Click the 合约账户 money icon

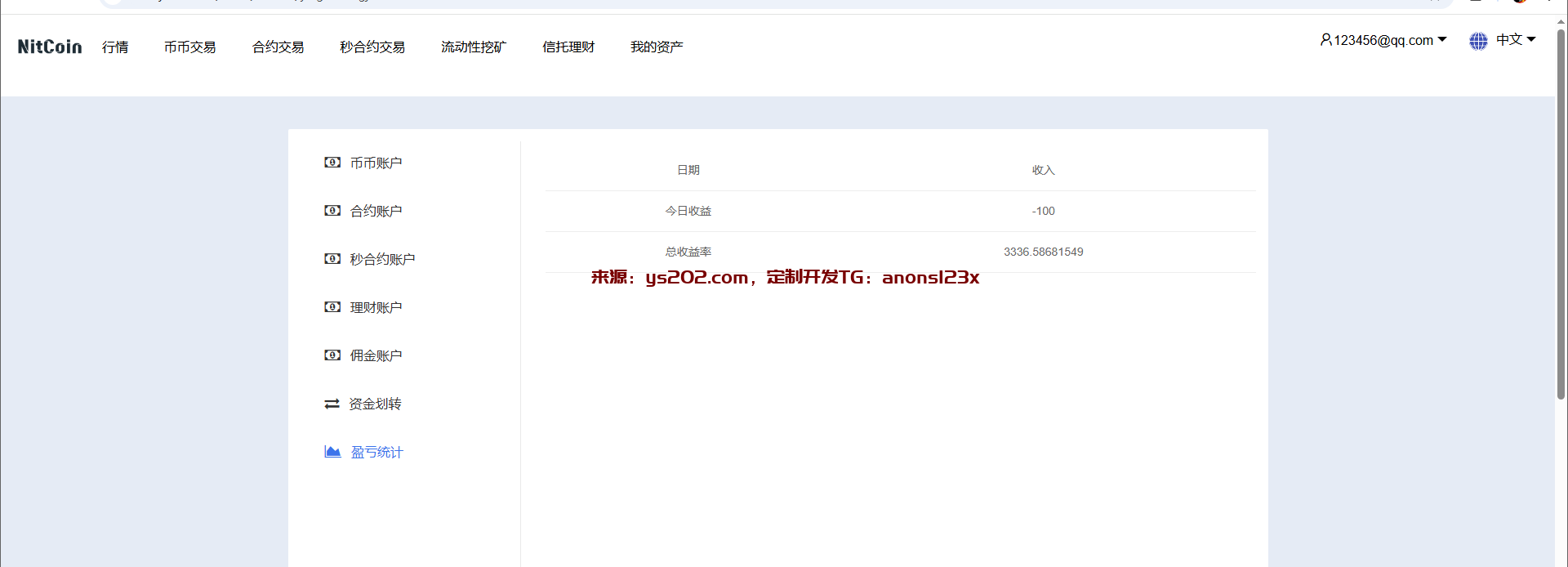tap(332, 211)
